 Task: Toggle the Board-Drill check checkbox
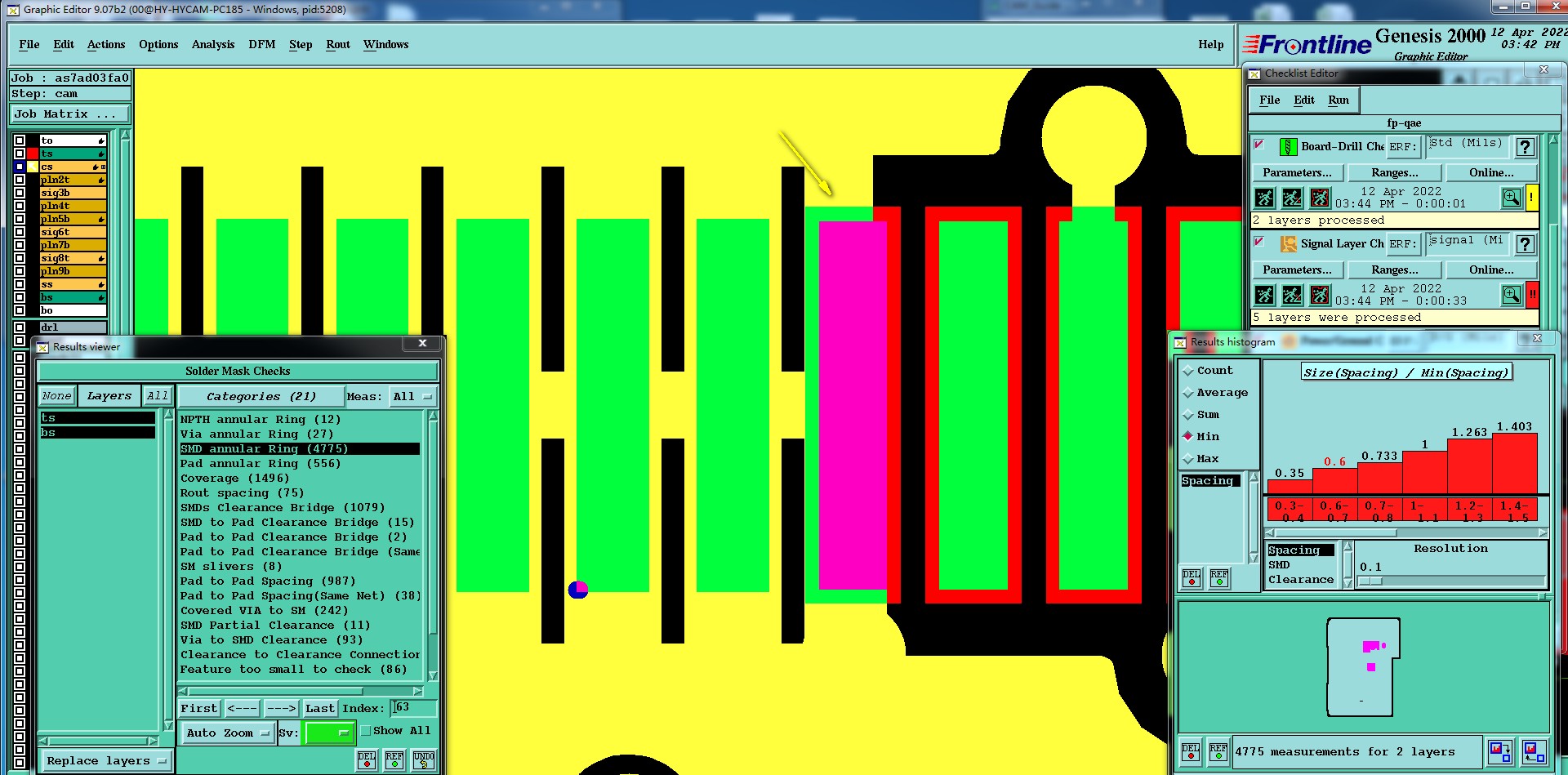[x=1259, y=145]
